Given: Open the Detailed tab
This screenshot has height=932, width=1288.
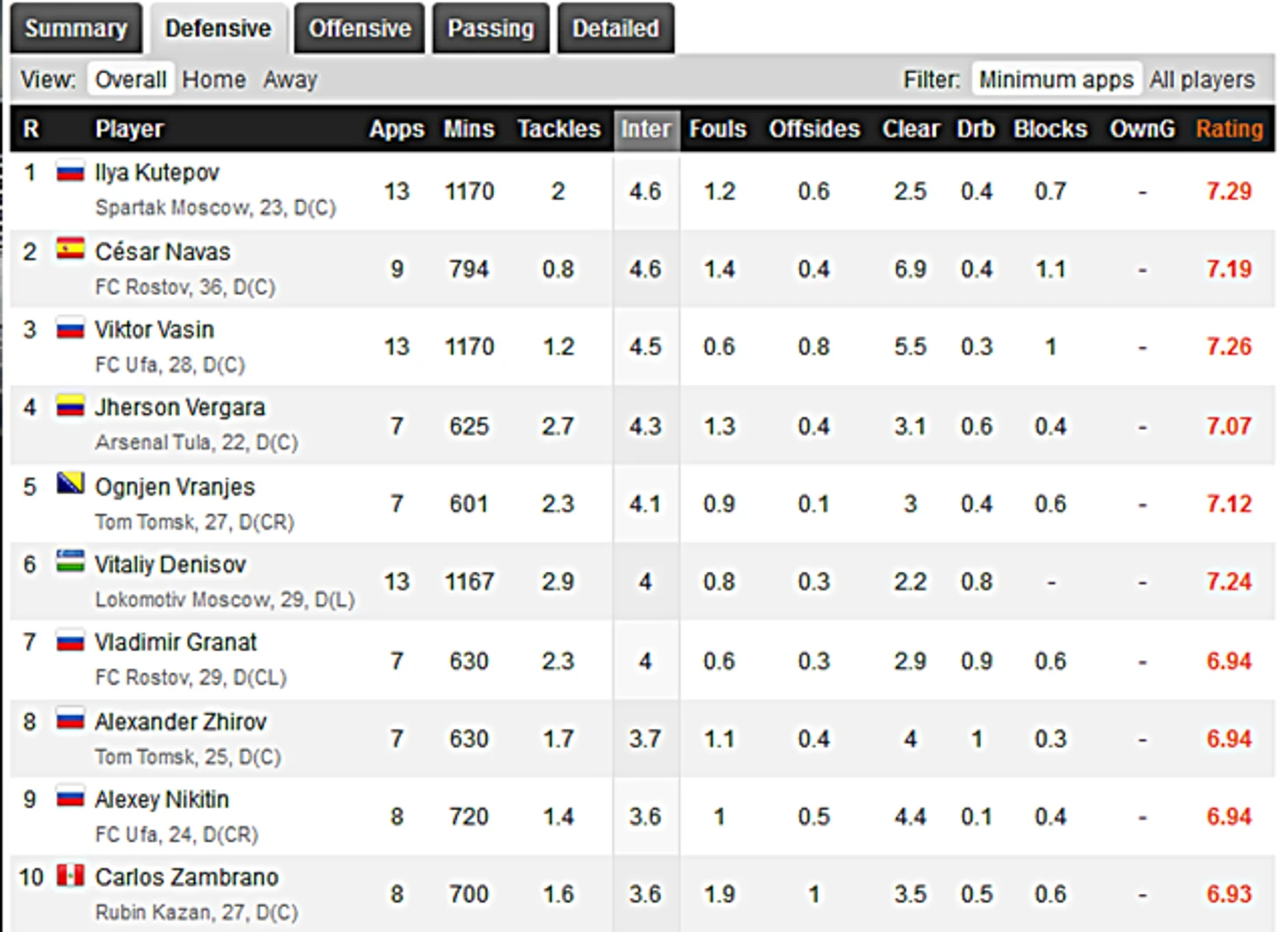Looking at the screenshot, I should (x=616, y=28).
